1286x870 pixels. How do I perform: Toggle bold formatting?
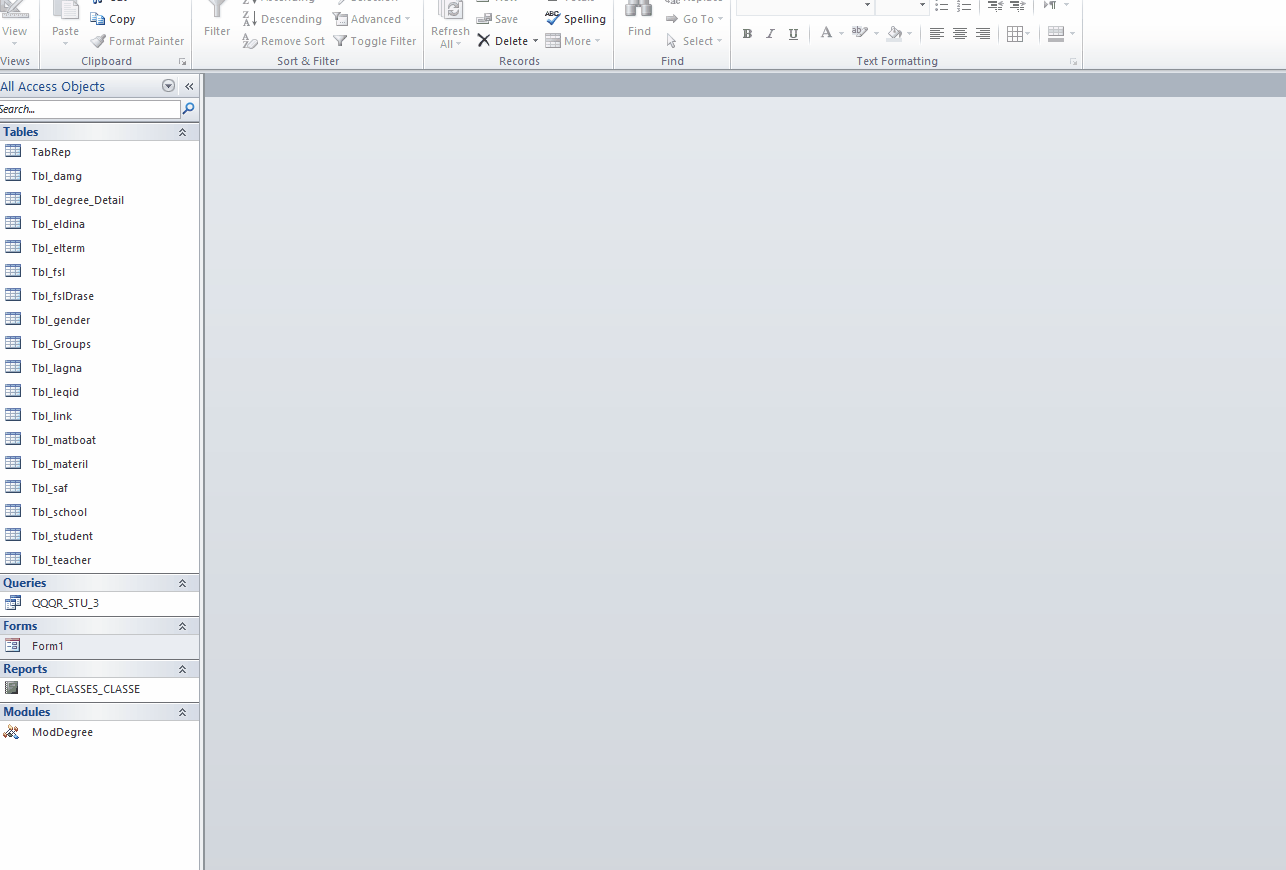click(747, 34)
